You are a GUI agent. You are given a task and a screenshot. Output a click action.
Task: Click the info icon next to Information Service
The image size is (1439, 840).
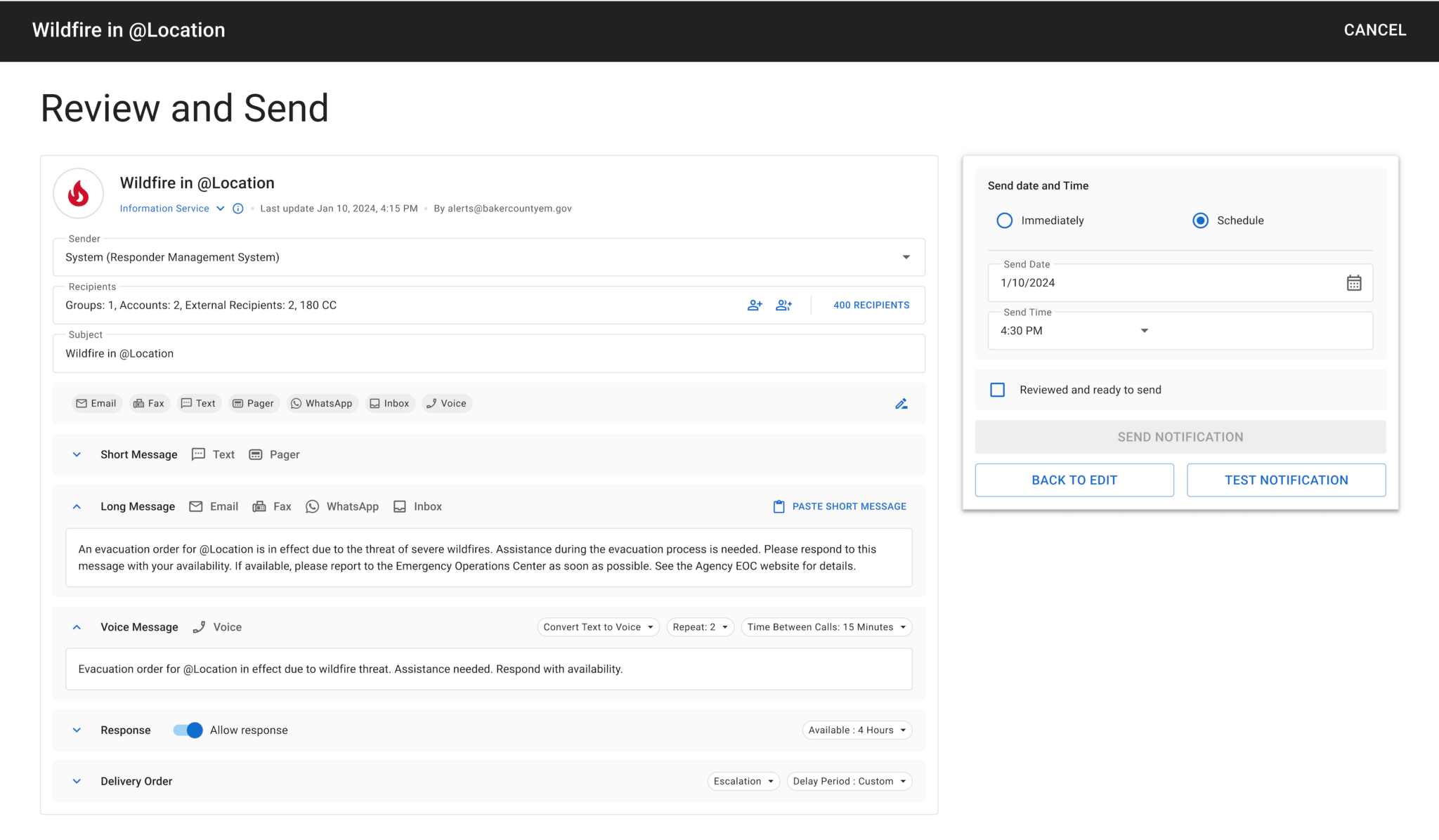(238, 209)
